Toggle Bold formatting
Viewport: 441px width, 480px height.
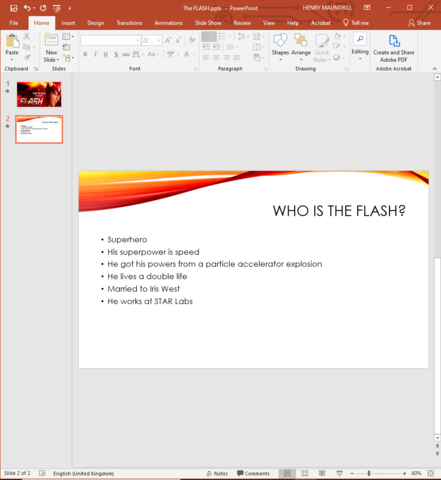click(85, 54)
